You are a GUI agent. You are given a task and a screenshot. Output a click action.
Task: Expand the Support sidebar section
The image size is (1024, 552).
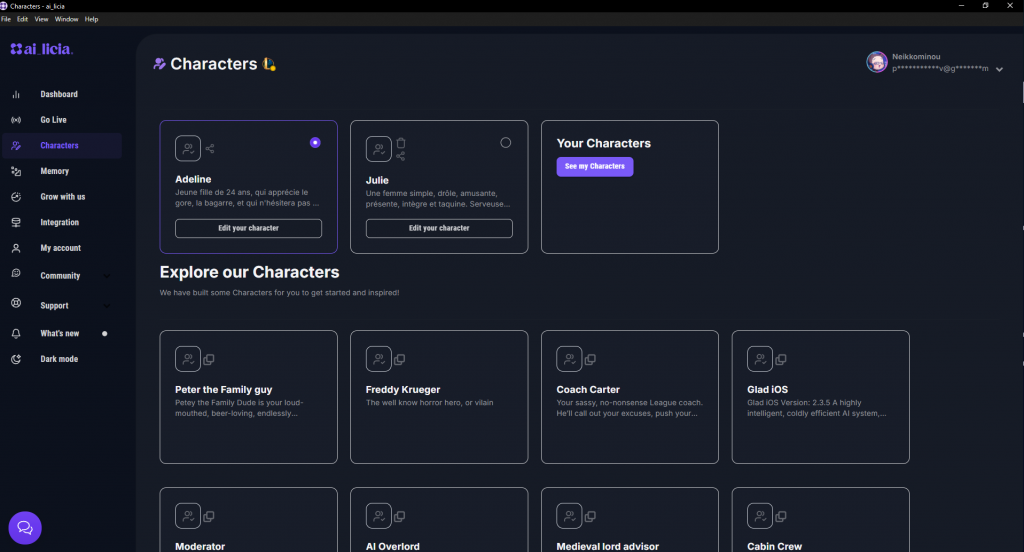[107, 306]
